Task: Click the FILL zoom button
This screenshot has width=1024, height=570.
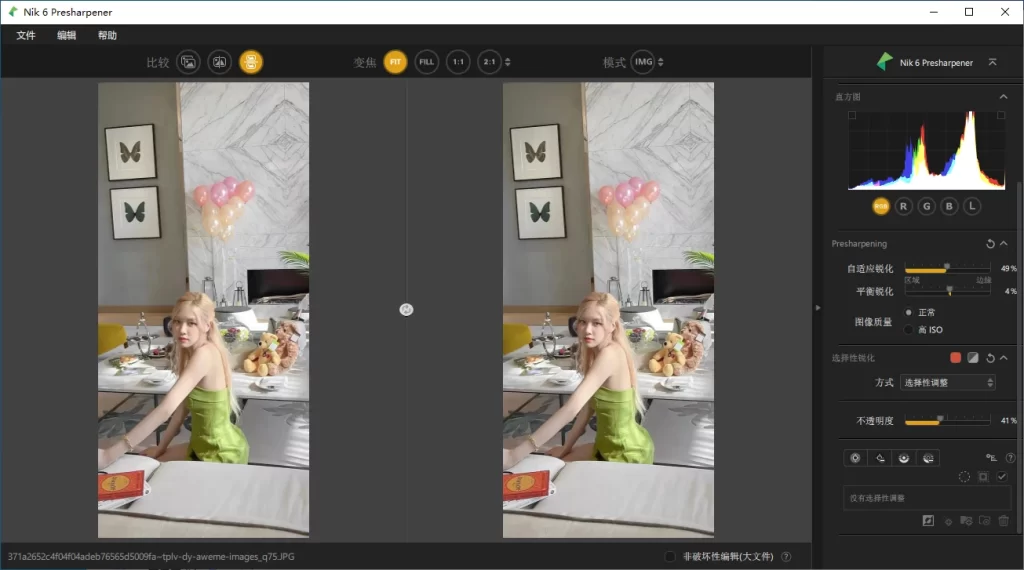Action: (x=427, y=62)
